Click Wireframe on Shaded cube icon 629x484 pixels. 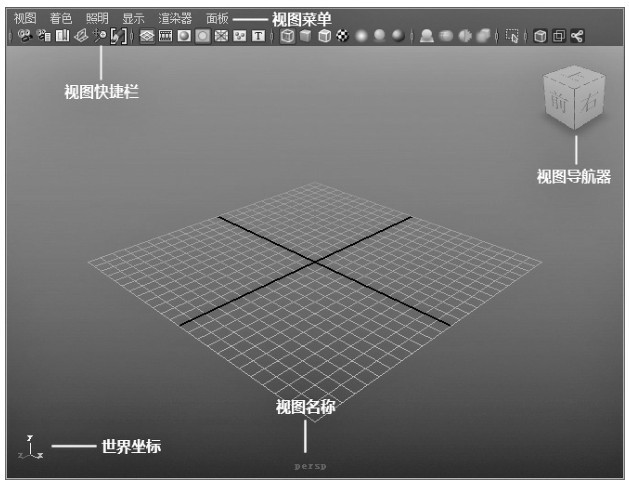click(x=324, y=36)
